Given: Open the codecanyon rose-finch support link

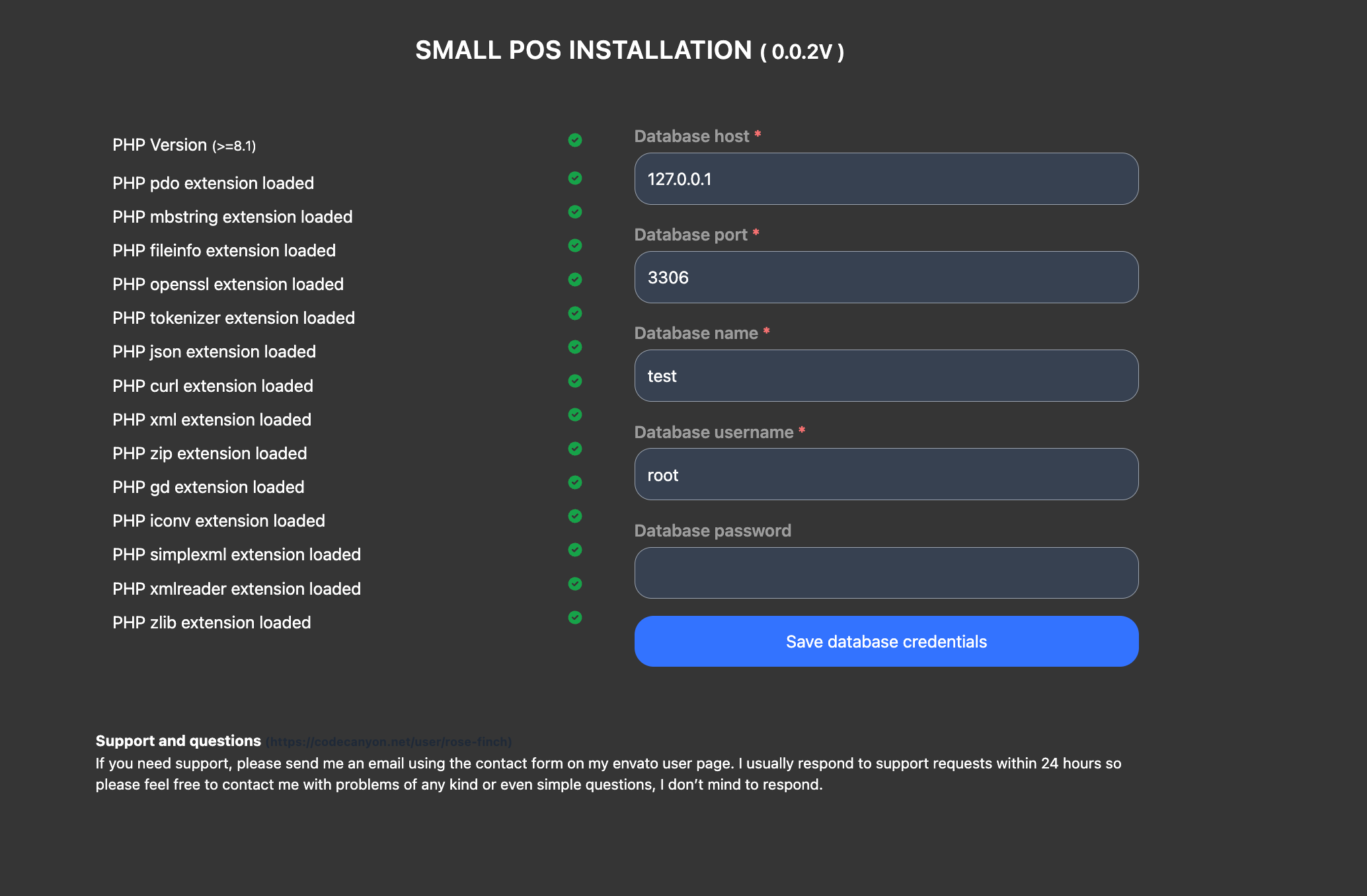Looking at the screenshot, I should (389, 742).
